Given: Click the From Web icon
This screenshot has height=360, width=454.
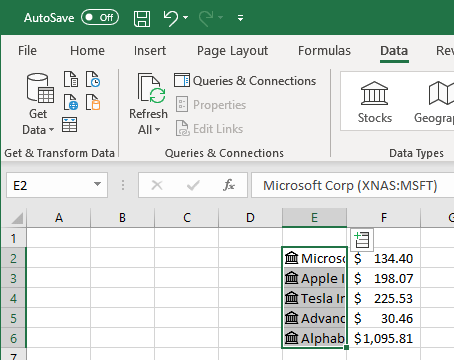Looking at the screenshot, I should 71,102.
